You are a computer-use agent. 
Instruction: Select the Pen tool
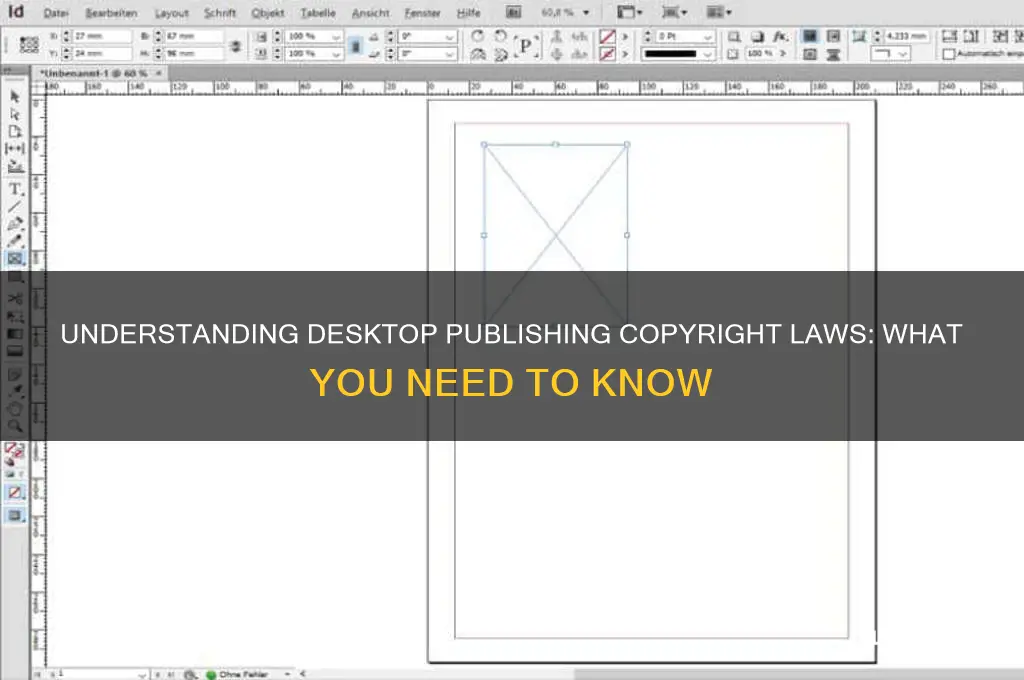pos(14,224)
